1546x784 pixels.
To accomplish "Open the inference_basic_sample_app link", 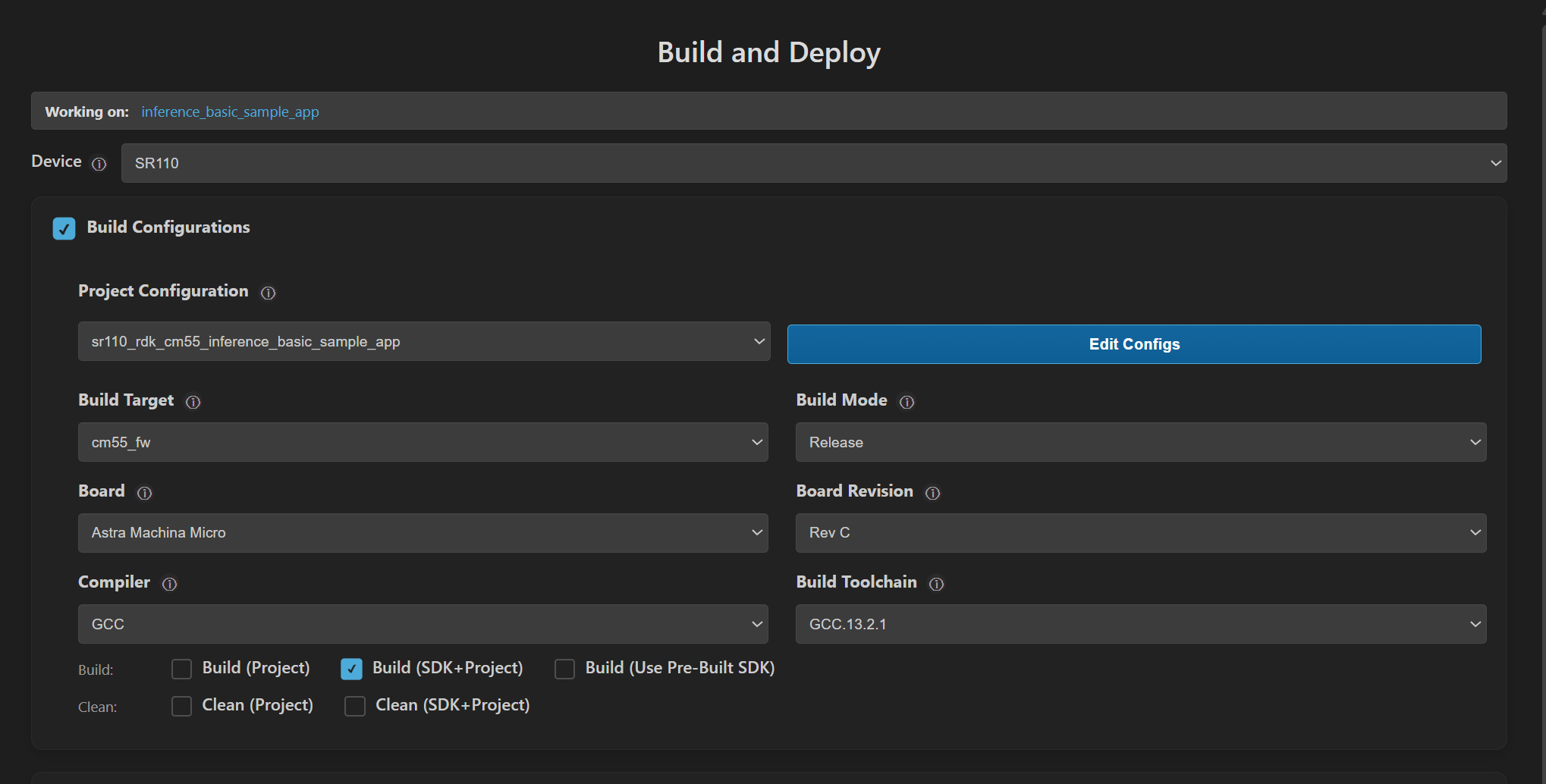I will click(230, 112).
